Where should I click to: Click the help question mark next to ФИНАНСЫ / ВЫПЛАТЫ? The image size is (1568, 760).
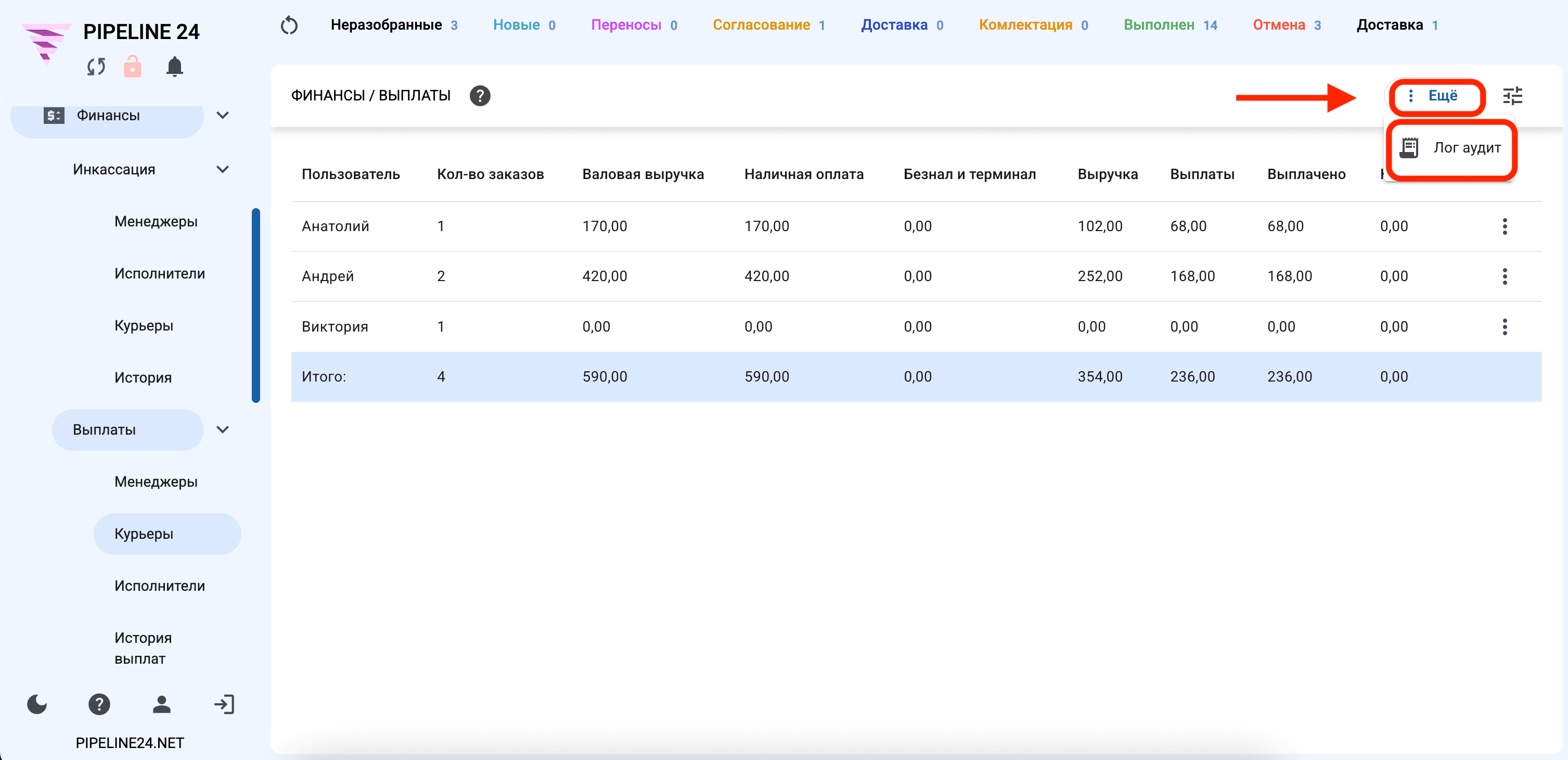(480, 96)
